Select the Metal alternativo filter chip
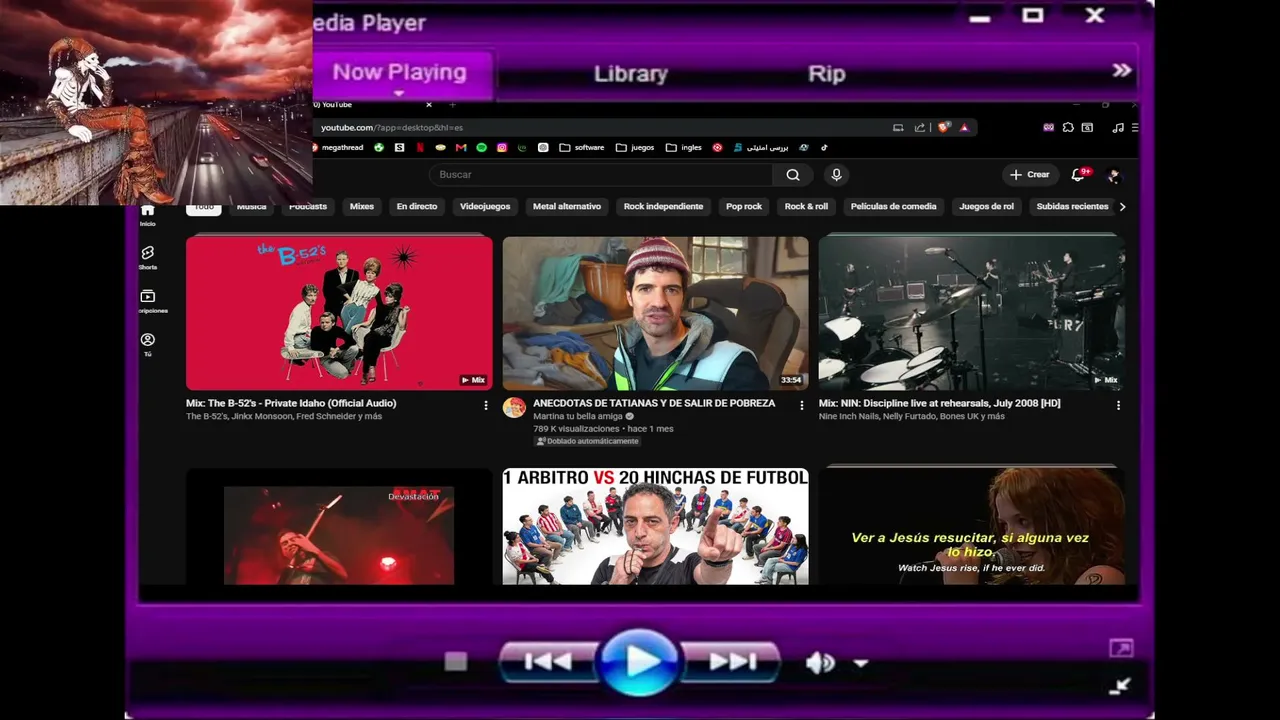This screenshot has width=1280, height=720. (x=567, y=207)
